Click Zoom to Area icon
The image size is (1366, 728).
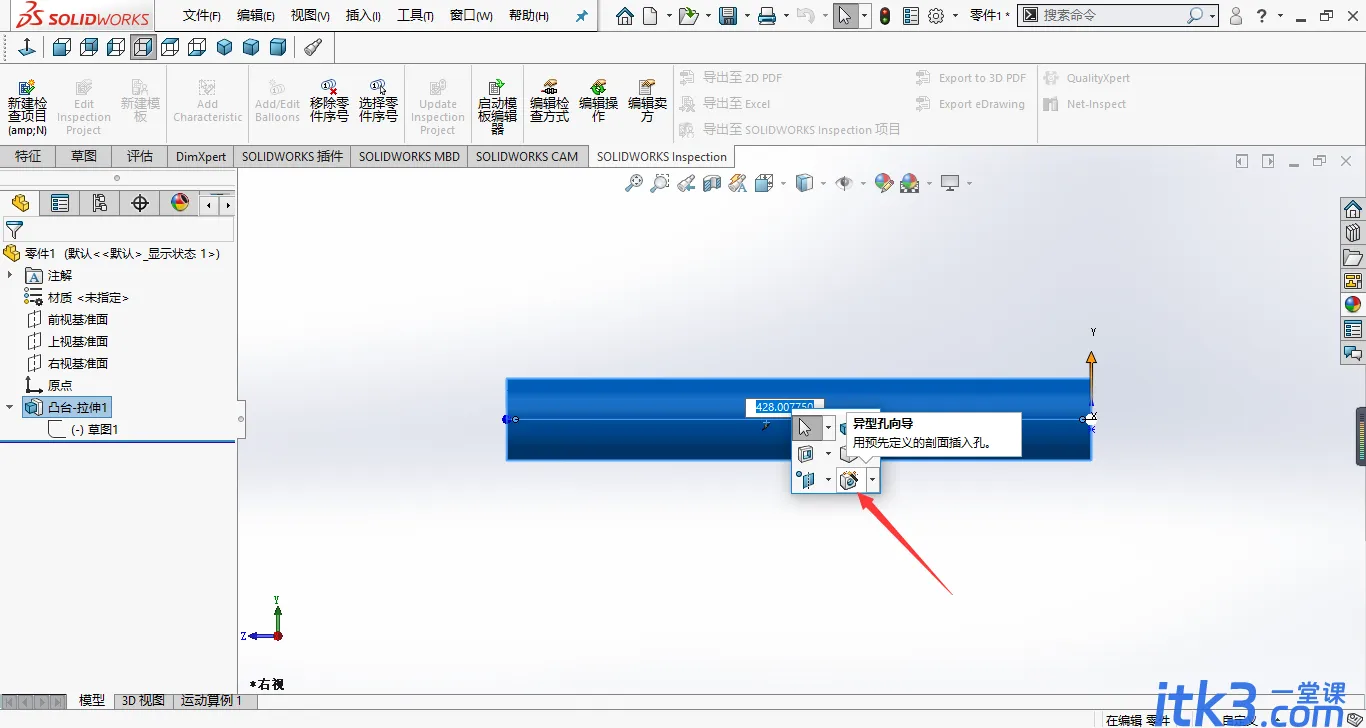pos(659,183)
